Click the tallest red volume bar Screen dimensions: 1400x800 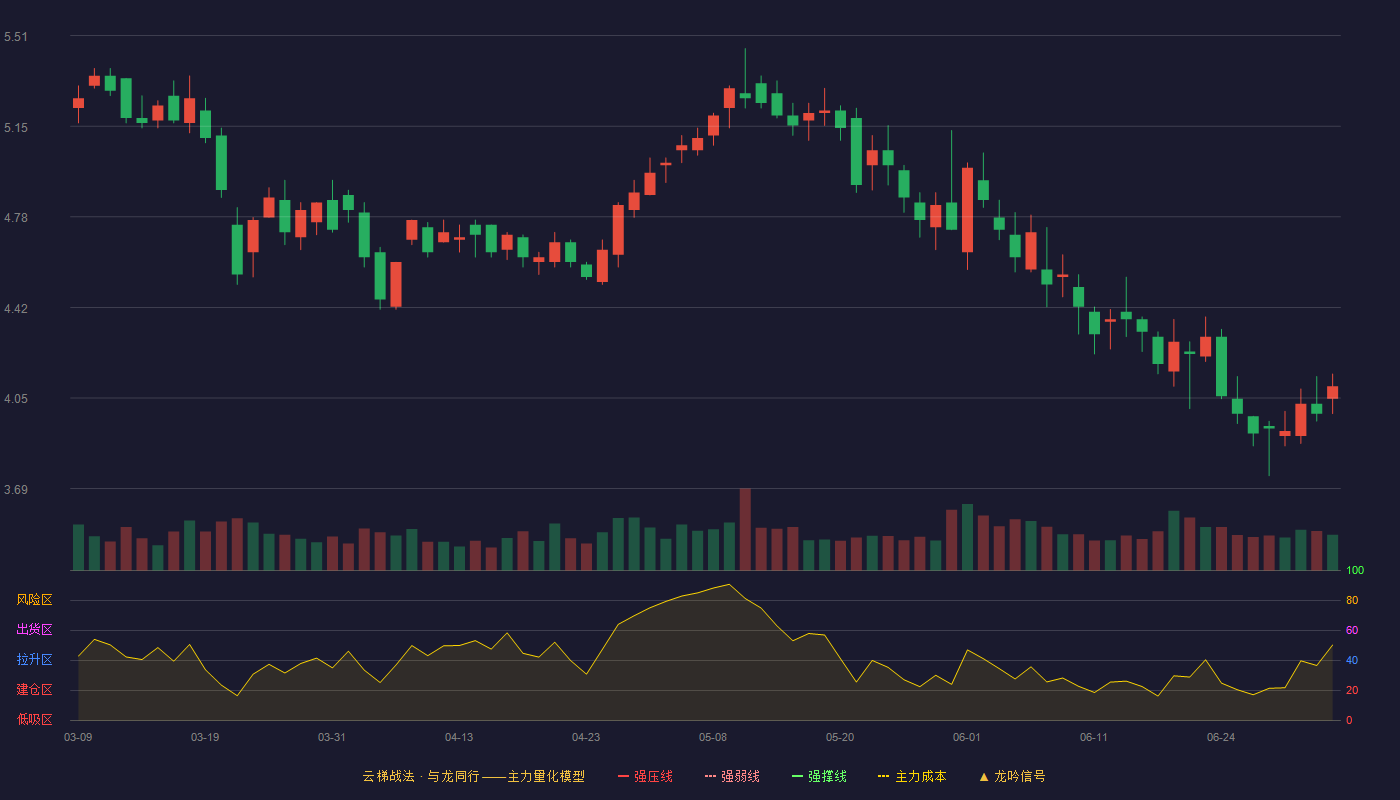tap(745, 529)
